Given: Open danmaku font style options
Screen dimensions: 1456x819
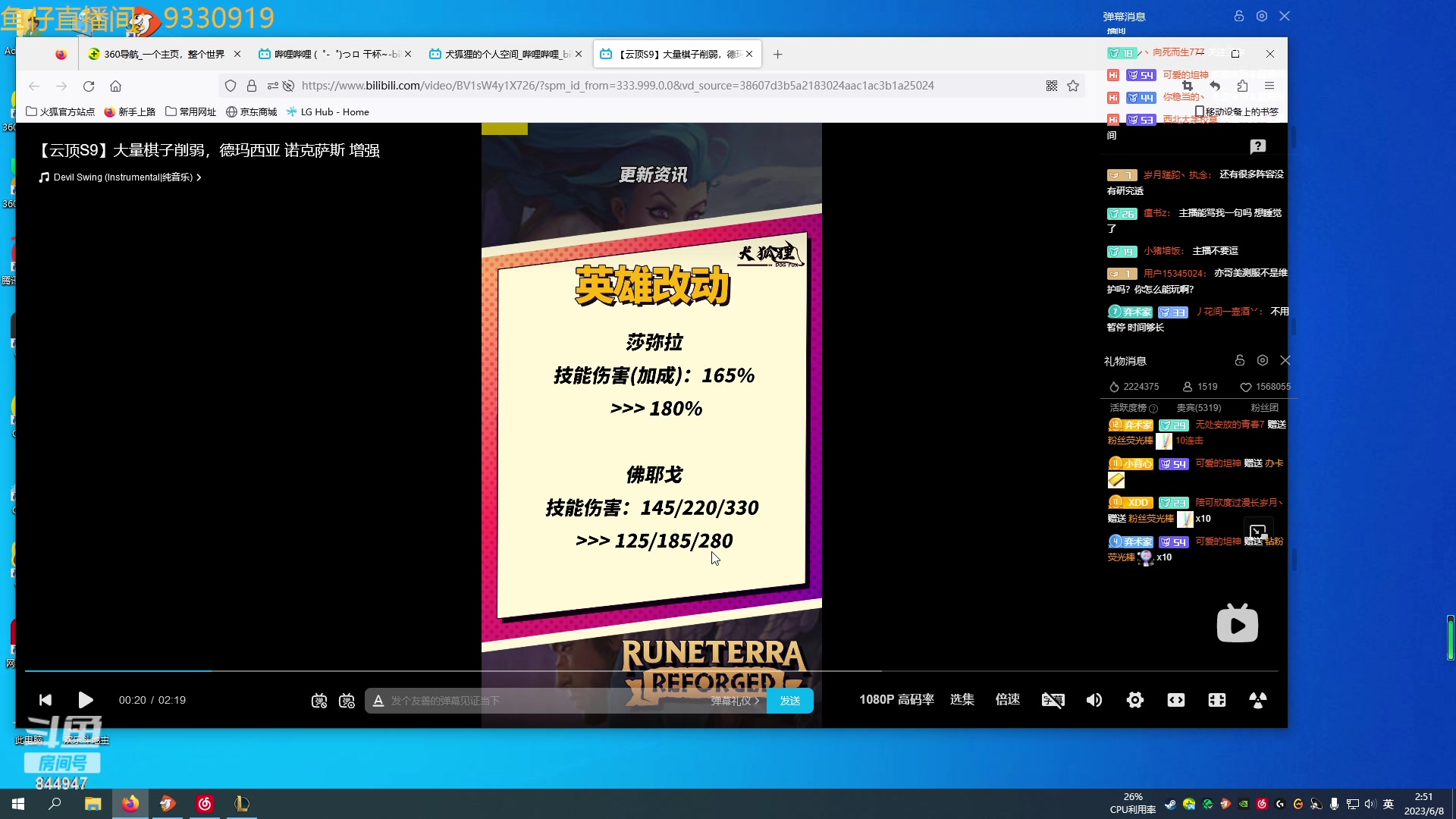Looking at the screenshot, I should [x=378, y=701].
